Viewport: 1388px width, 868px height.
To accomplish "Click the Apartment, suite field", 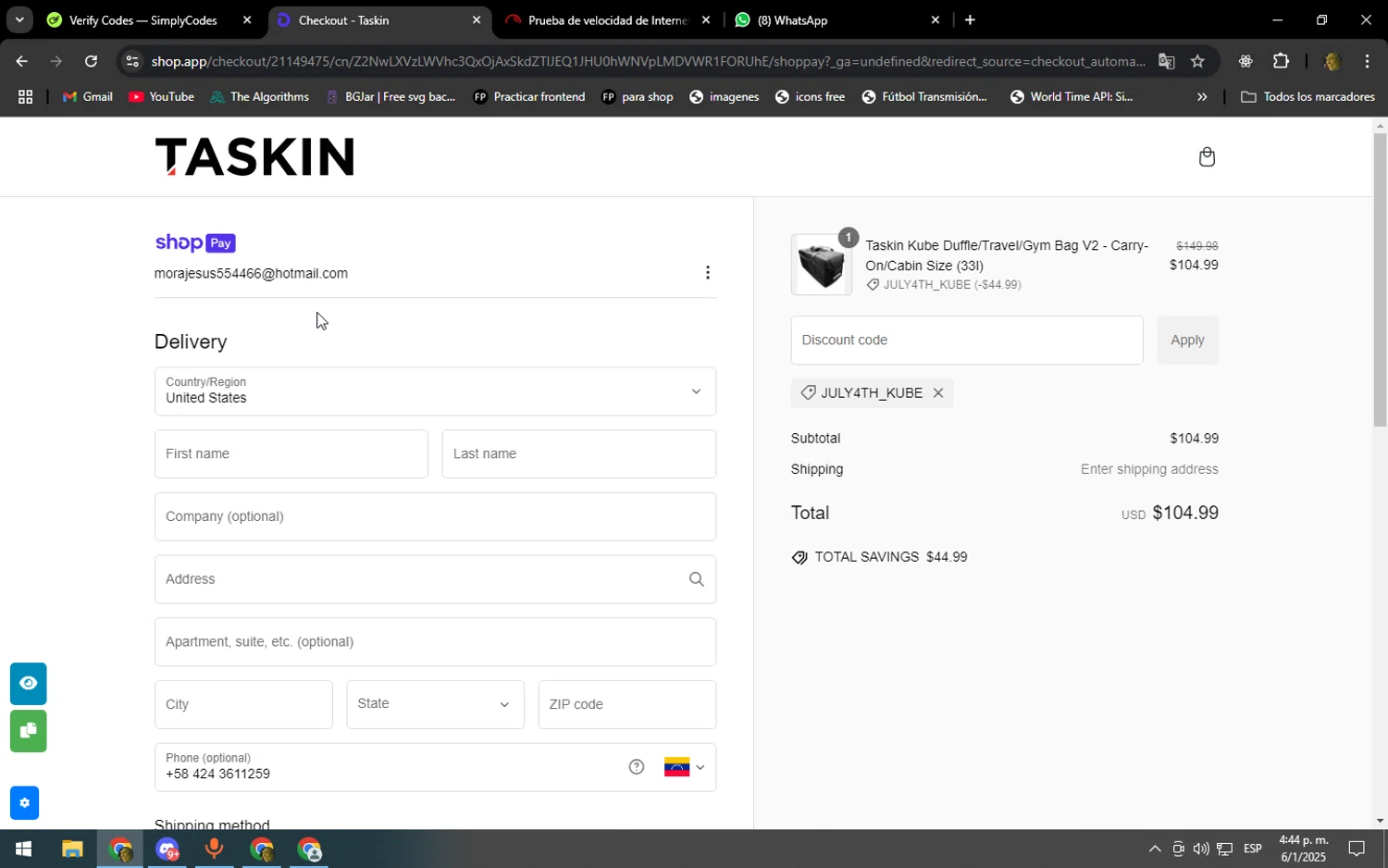I will coord(435,642).
